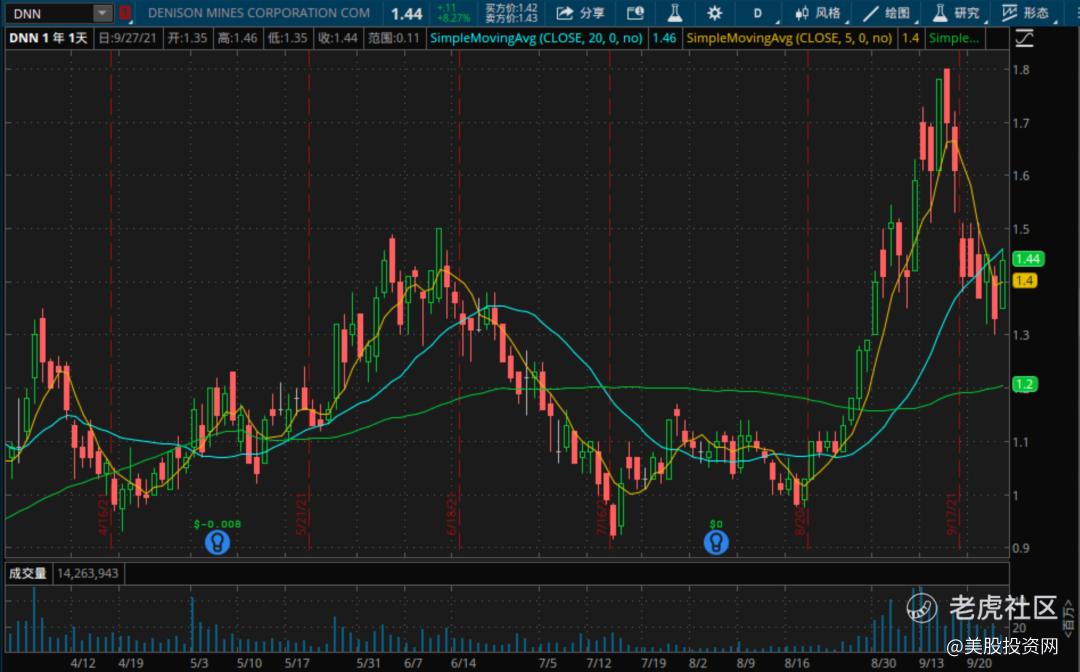Click the +8.27% change value

point(454,18)
